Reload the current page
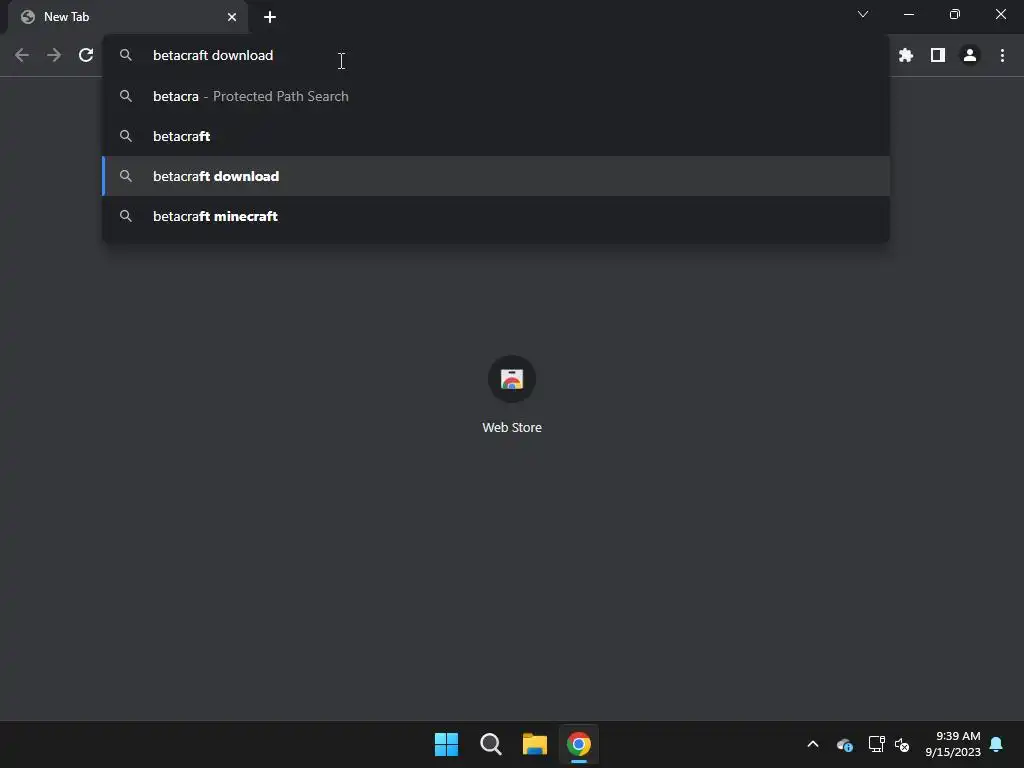This screenshot has width=1024, height=768. click(x=86, y=56)
